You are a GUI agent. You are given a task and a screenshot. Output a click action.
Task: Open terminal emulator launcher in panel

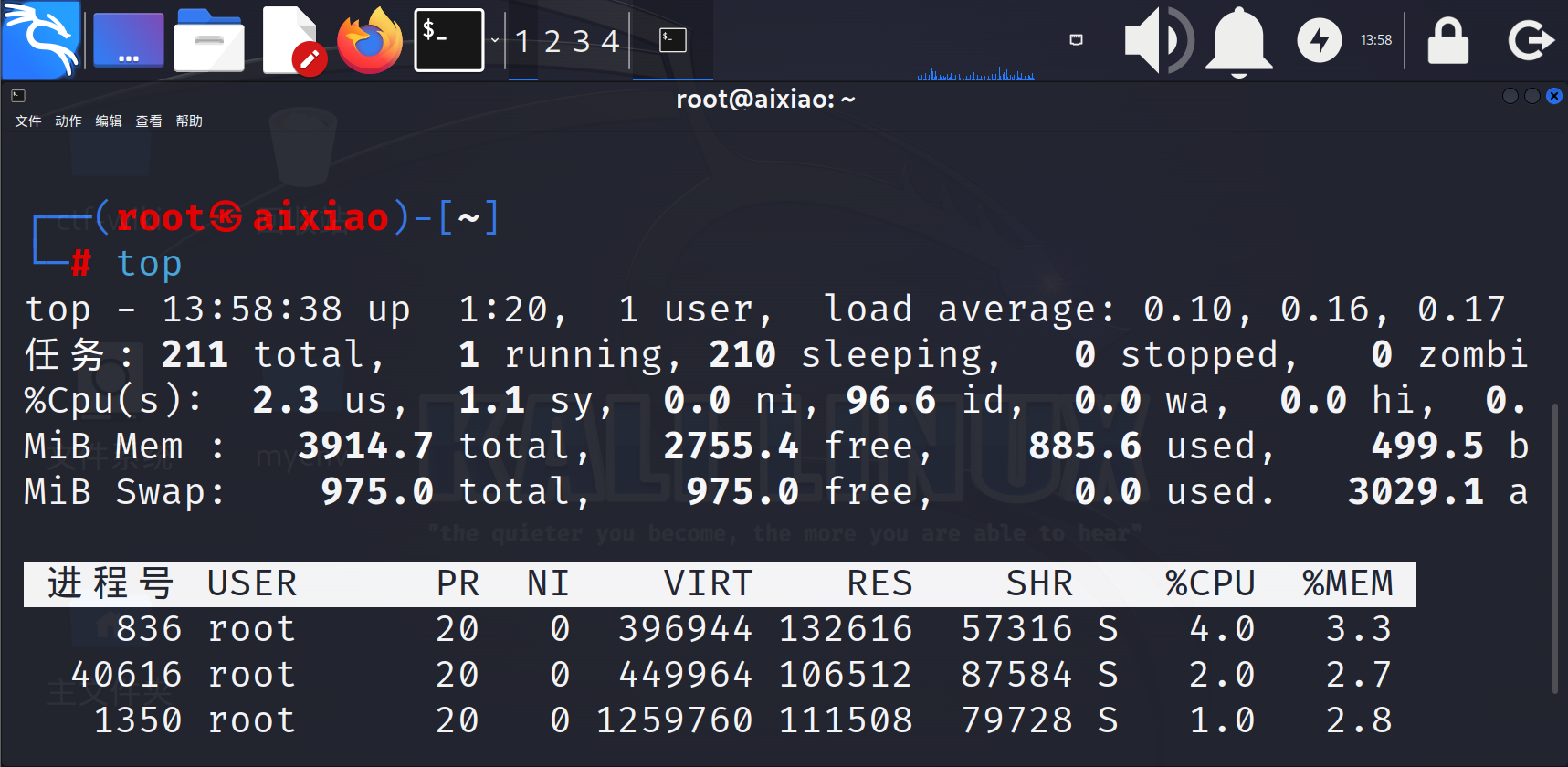point(449,40)
